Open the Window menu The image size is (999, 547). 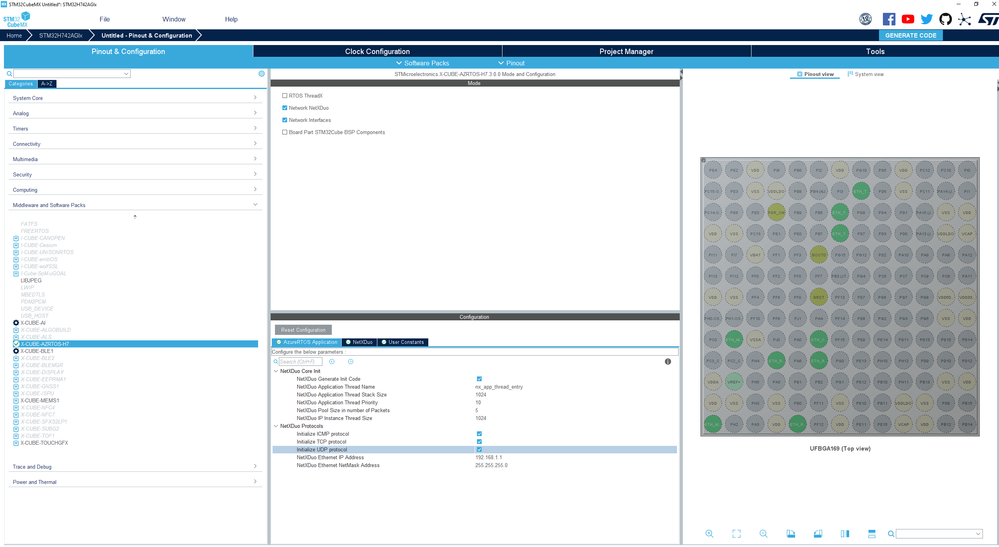(x=173, y=19)
